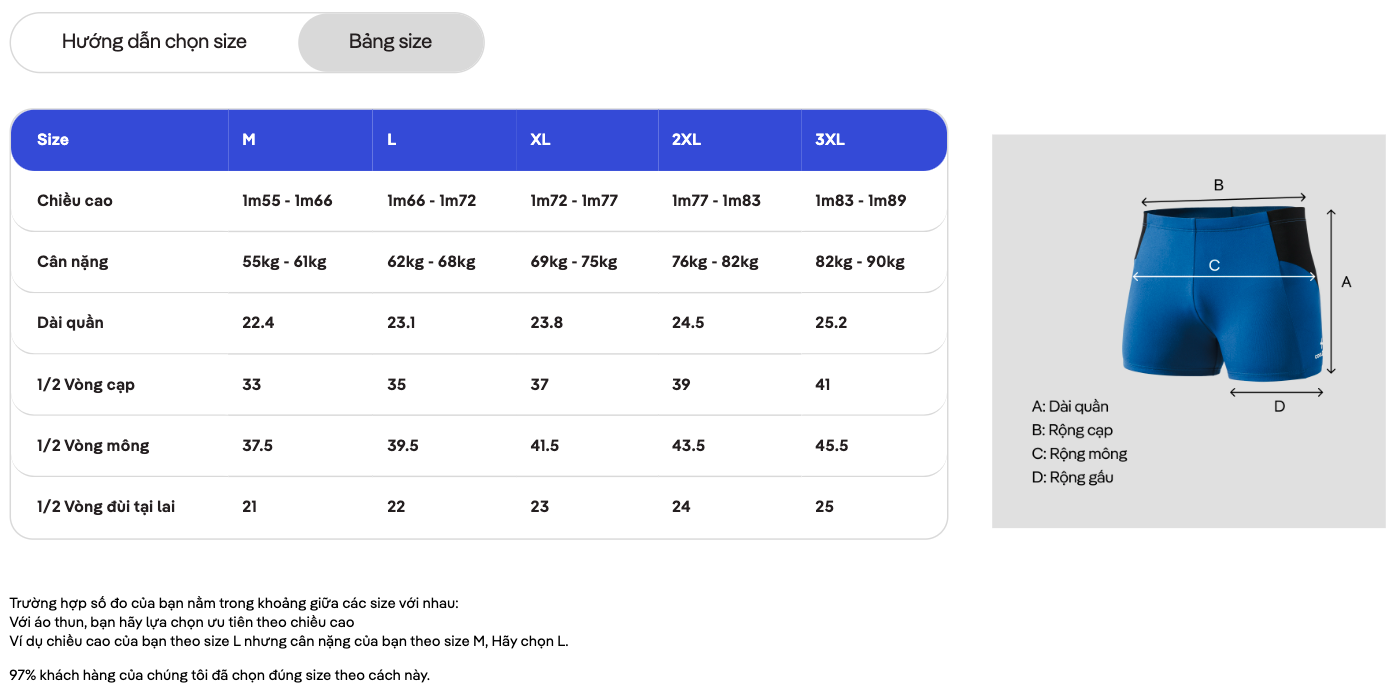1399x692 pixels.
Task: Click the L size column header
Action: 392,140
